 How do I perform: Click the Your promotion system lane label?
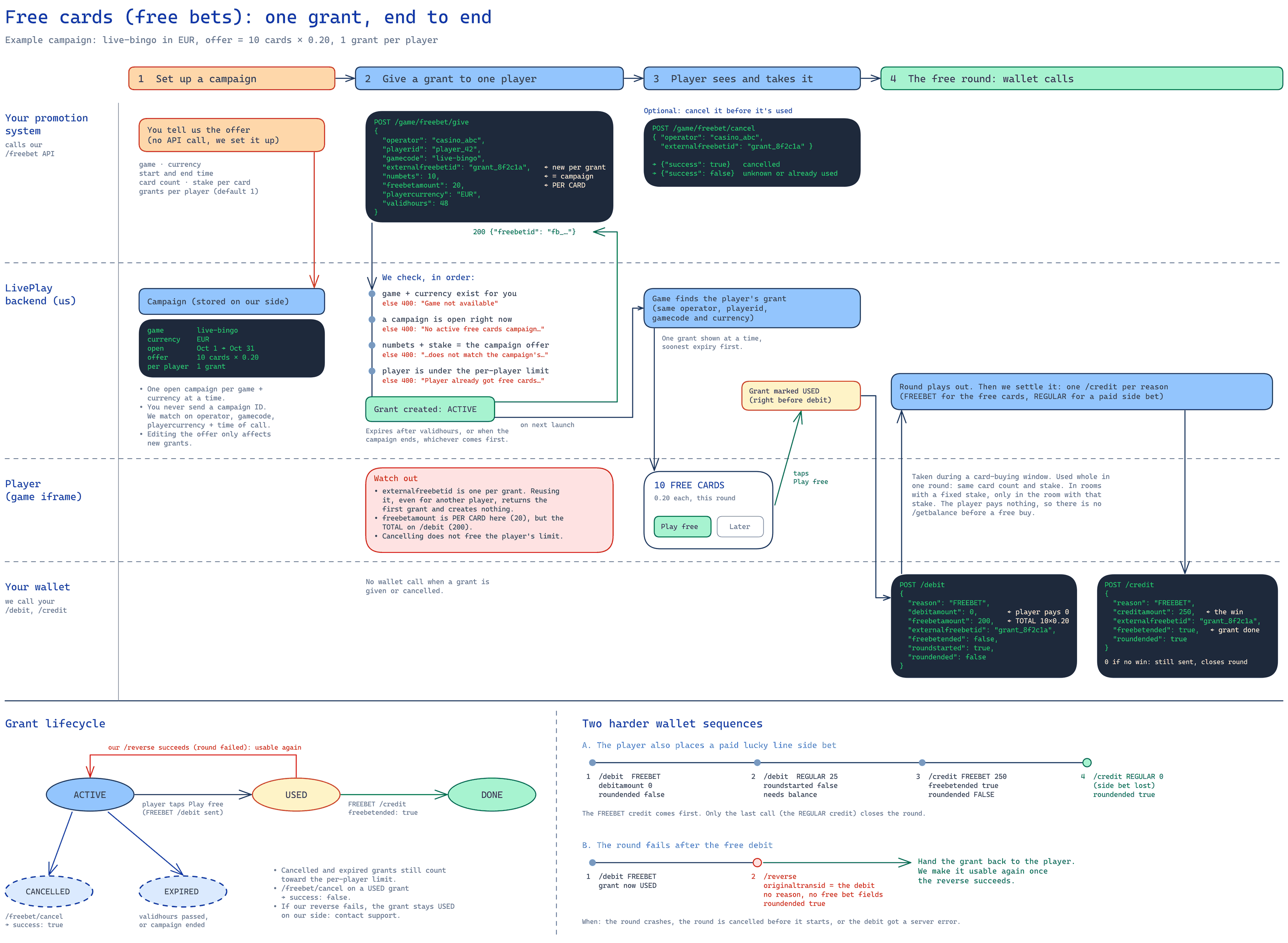[x=47, y=124]
